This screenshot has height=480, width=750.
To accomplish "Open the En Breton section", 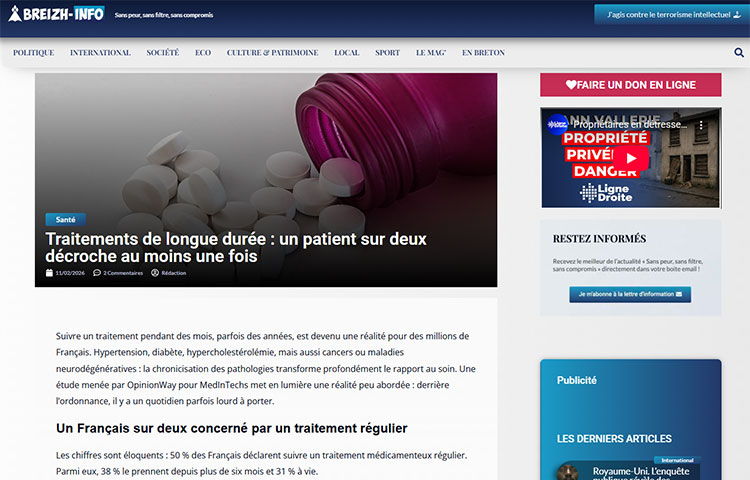I will (x=483, y=53).
